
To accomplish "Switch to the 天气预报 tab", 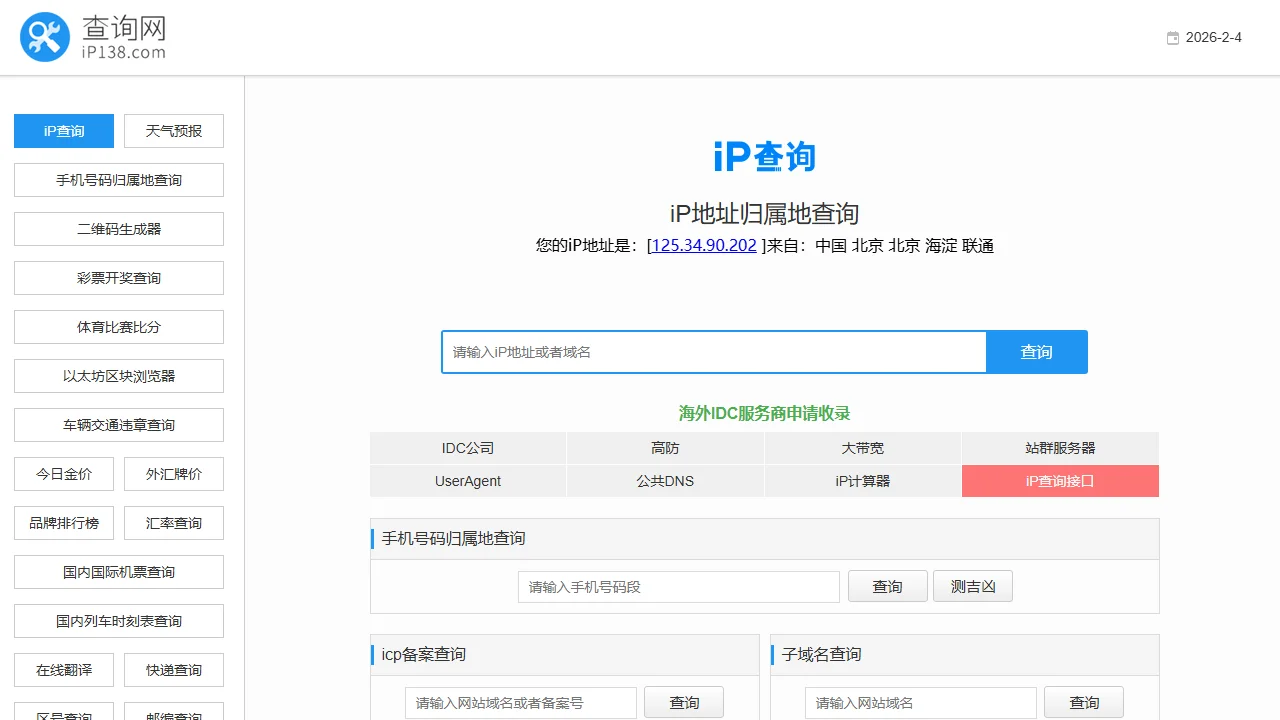I will click(173, 130).
